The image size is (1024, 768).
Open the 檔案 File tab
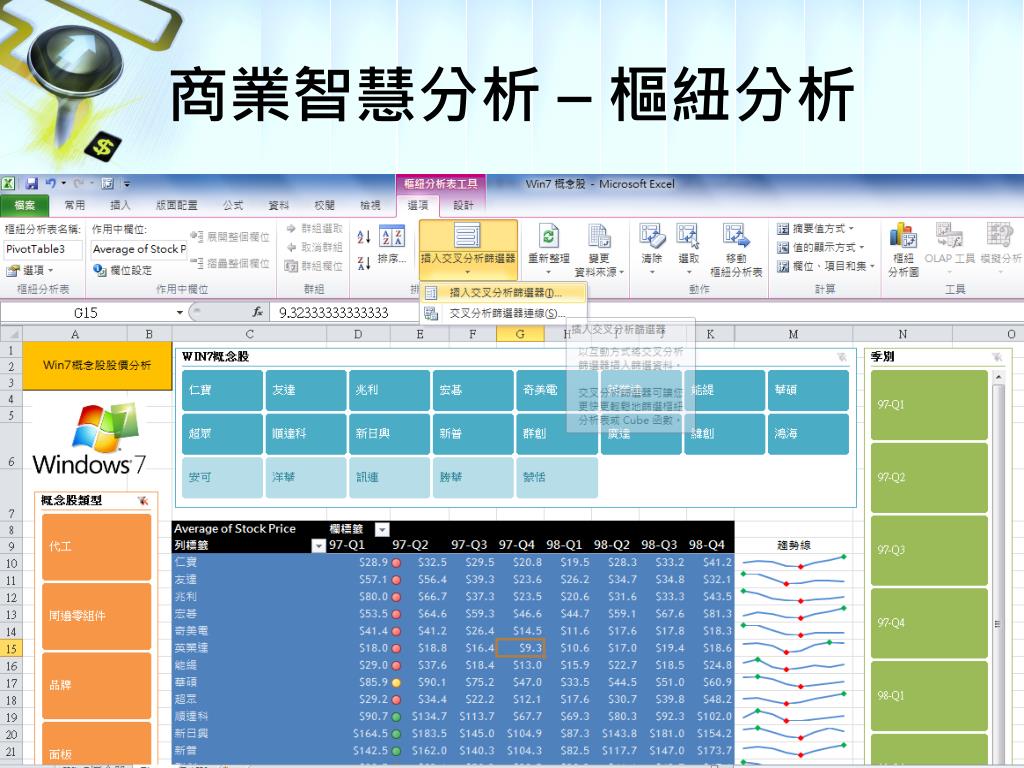point(24,205)
